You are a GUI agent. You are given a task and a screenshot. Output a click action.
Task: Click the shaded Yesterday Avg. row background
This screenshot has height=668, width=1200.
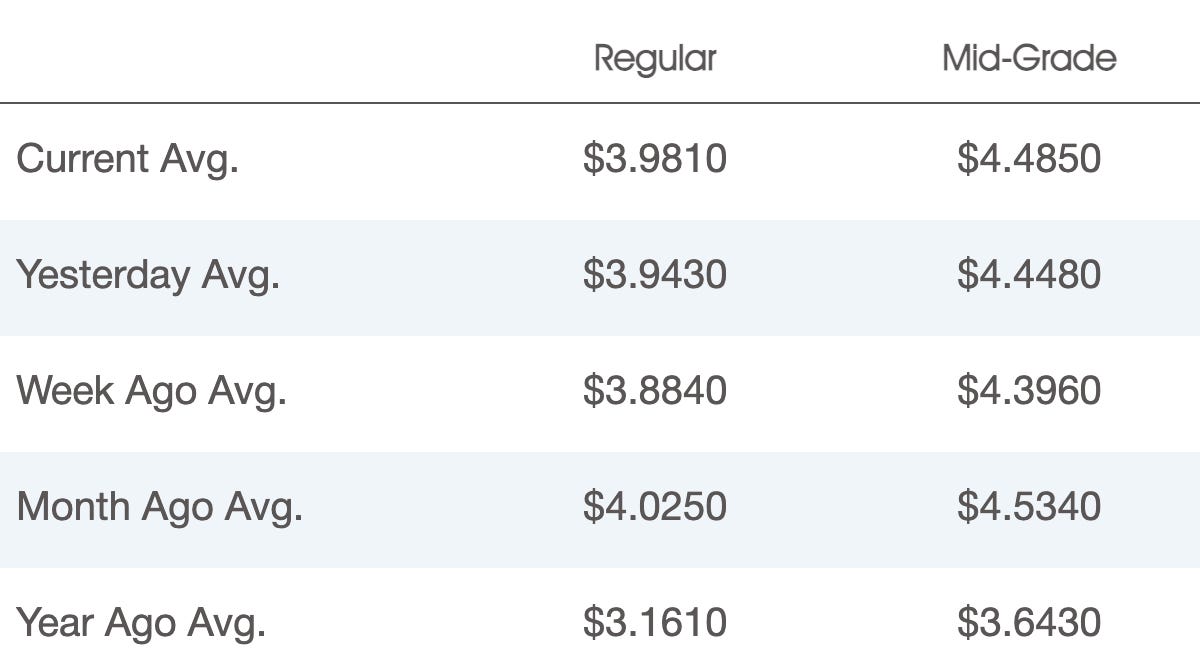coord(600,278)
